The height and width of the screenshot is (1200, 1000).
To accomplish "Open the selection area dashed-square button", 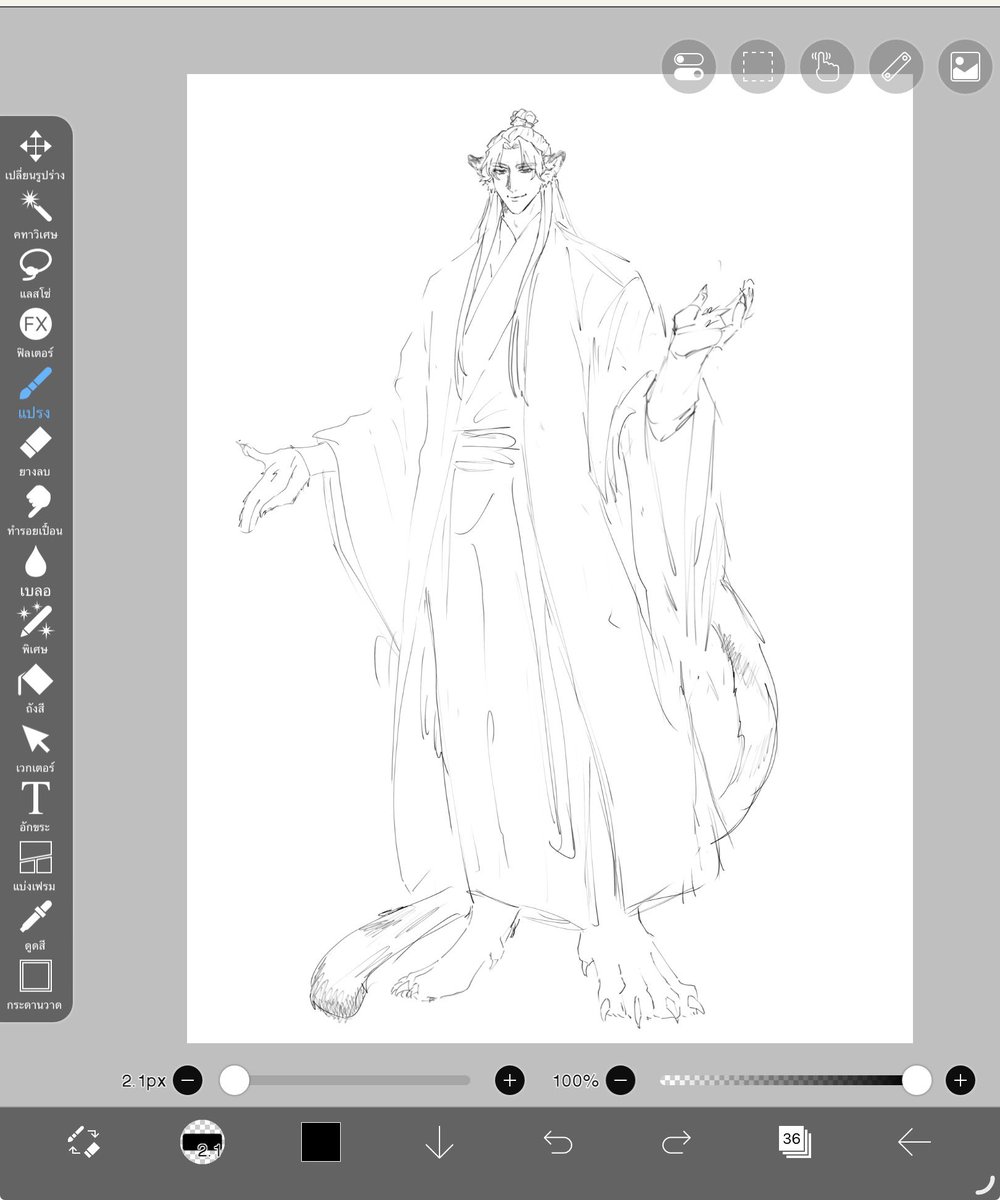I will point(758,67).
